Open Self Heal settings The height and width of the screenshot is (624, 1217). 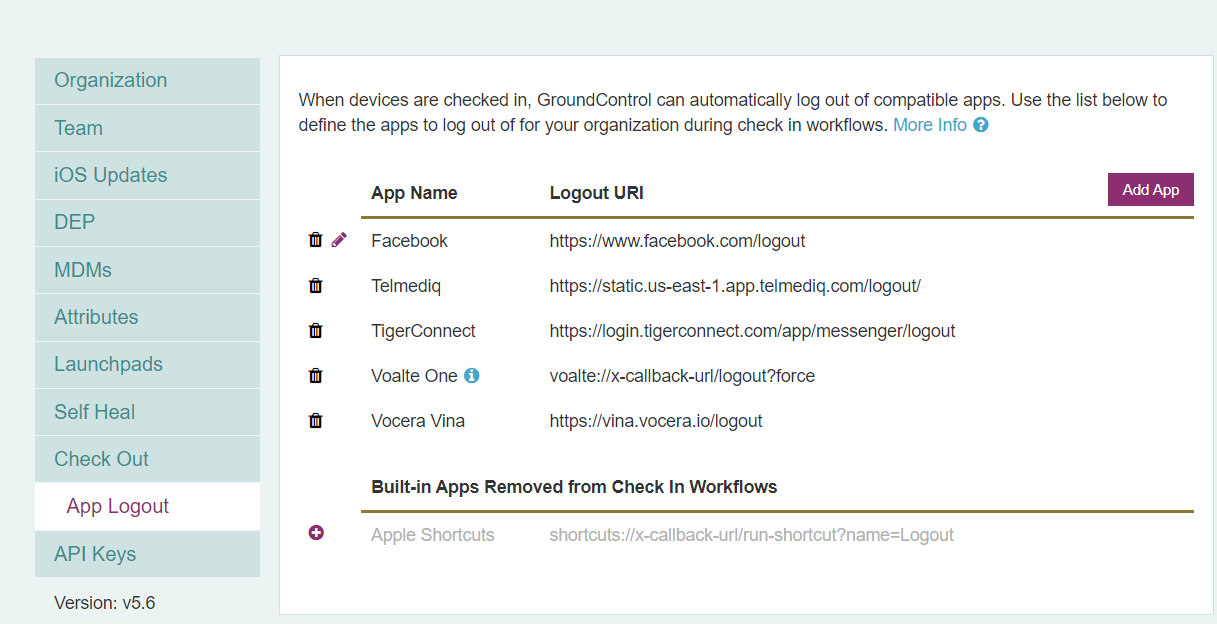(x=147, y=412)
